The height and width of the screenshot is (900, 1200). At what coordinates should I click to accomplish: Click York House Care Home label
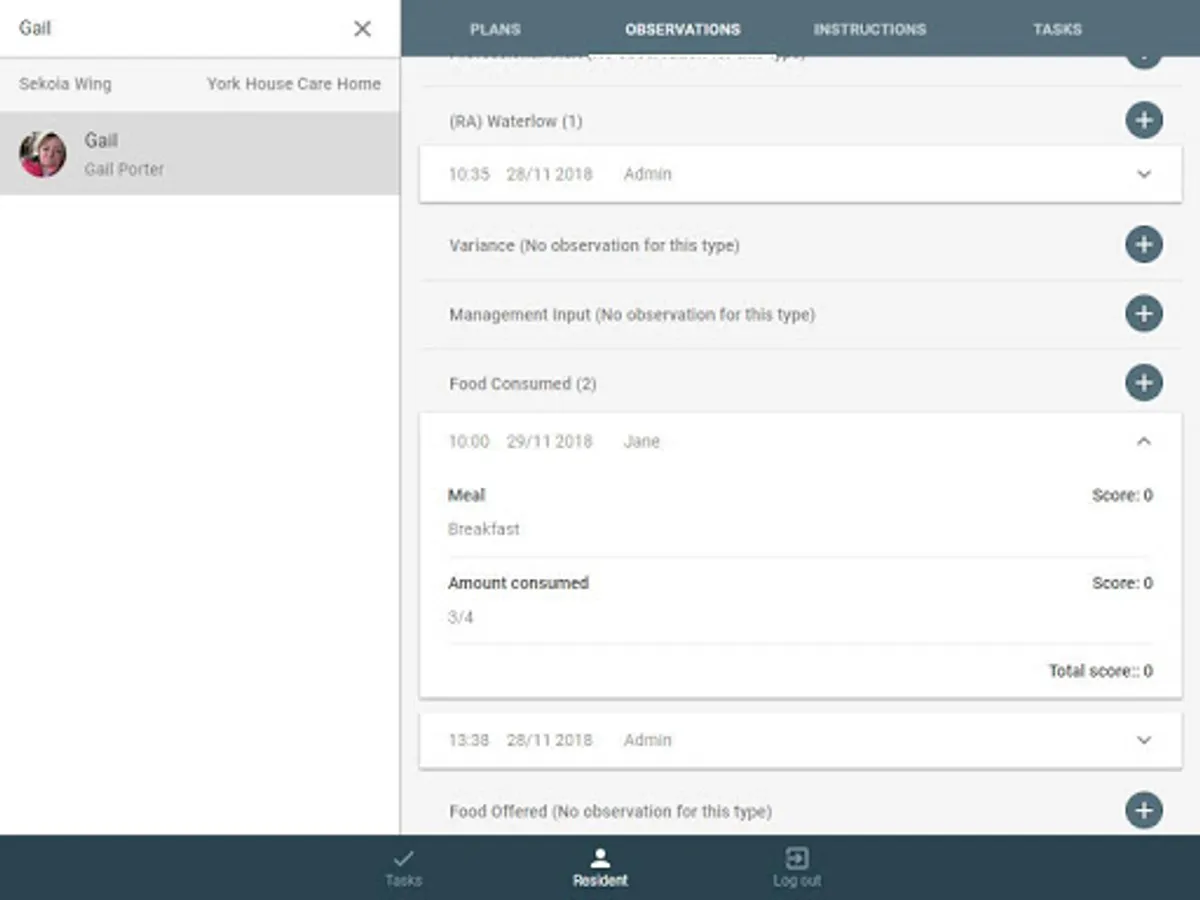(x=294, y=84)
